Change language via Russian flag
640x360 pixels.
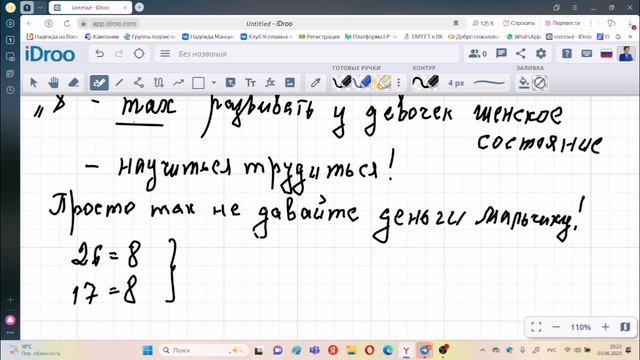pos(606,54)
